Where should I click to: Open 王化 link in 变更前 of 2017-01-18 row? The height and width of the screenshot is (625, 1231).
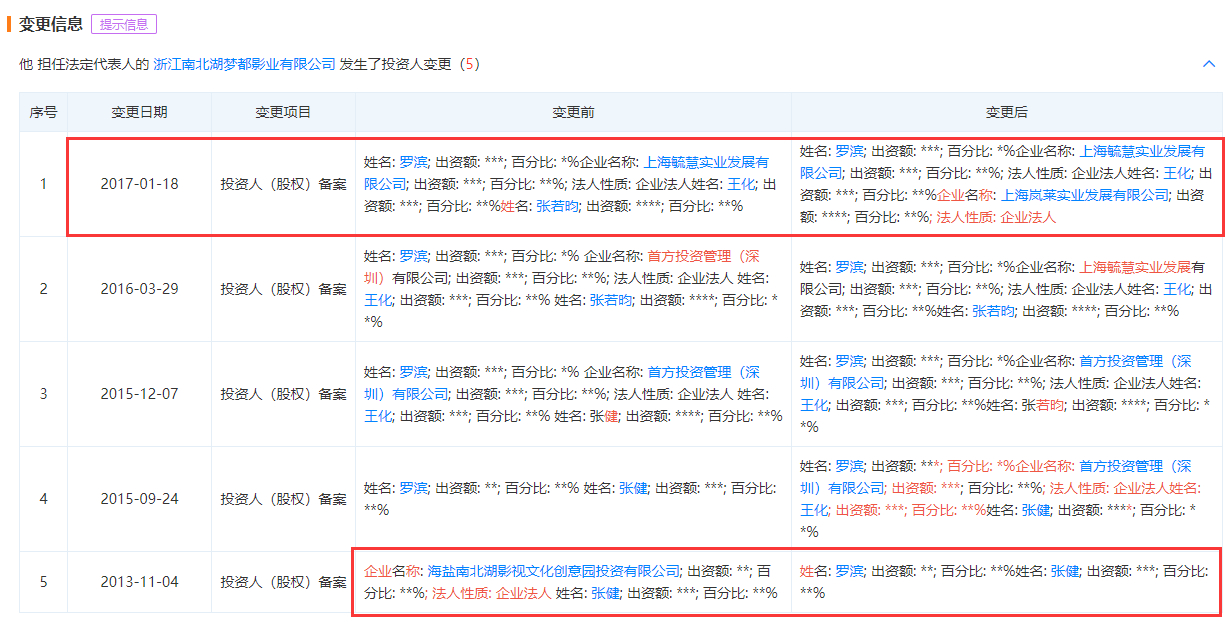[x=741, y=184]
